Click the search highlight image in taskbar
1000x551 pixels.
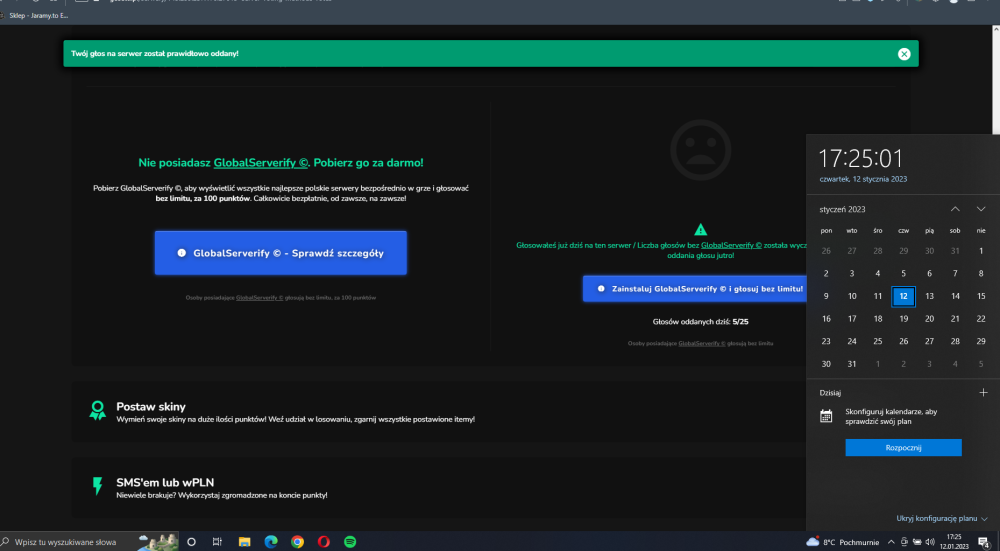(158, 542)
